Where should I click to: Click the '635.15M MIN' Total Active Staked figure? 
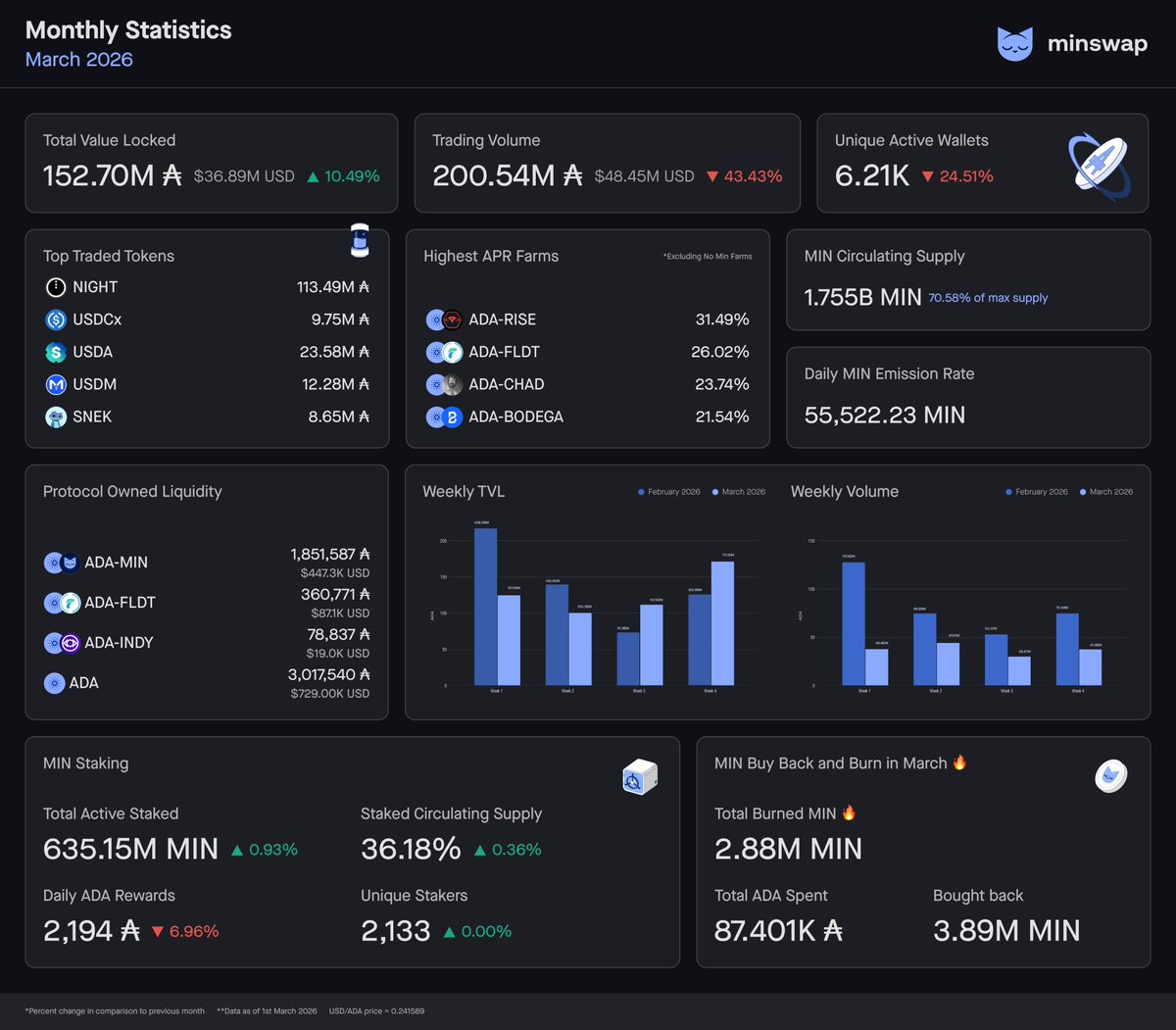click(x=130, y=849)
